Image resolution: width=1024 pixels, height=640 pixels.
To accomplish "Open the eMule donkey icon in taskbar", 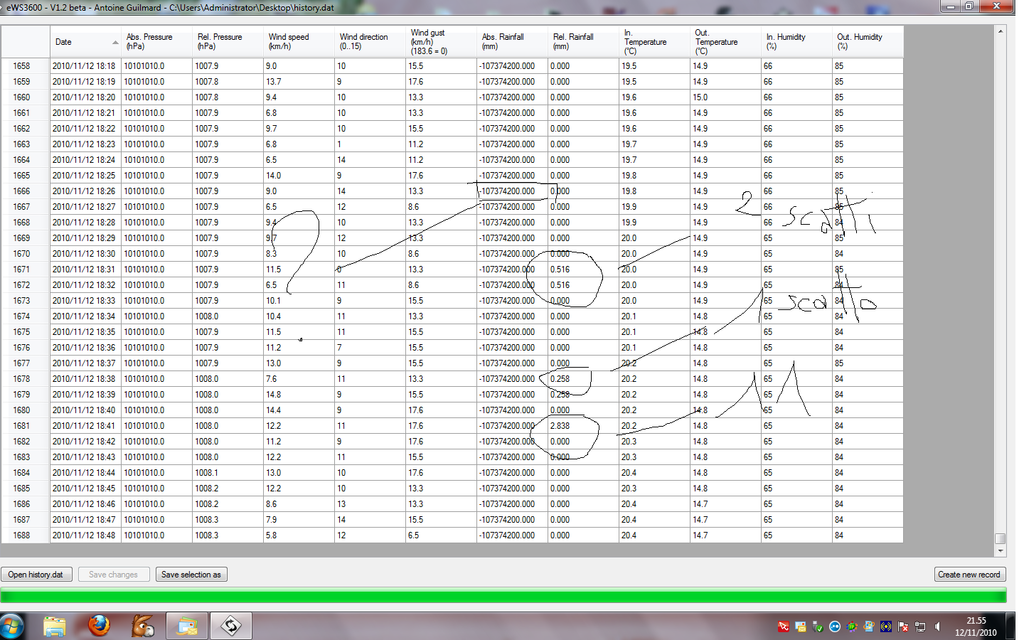I will [x=141, y=626].
